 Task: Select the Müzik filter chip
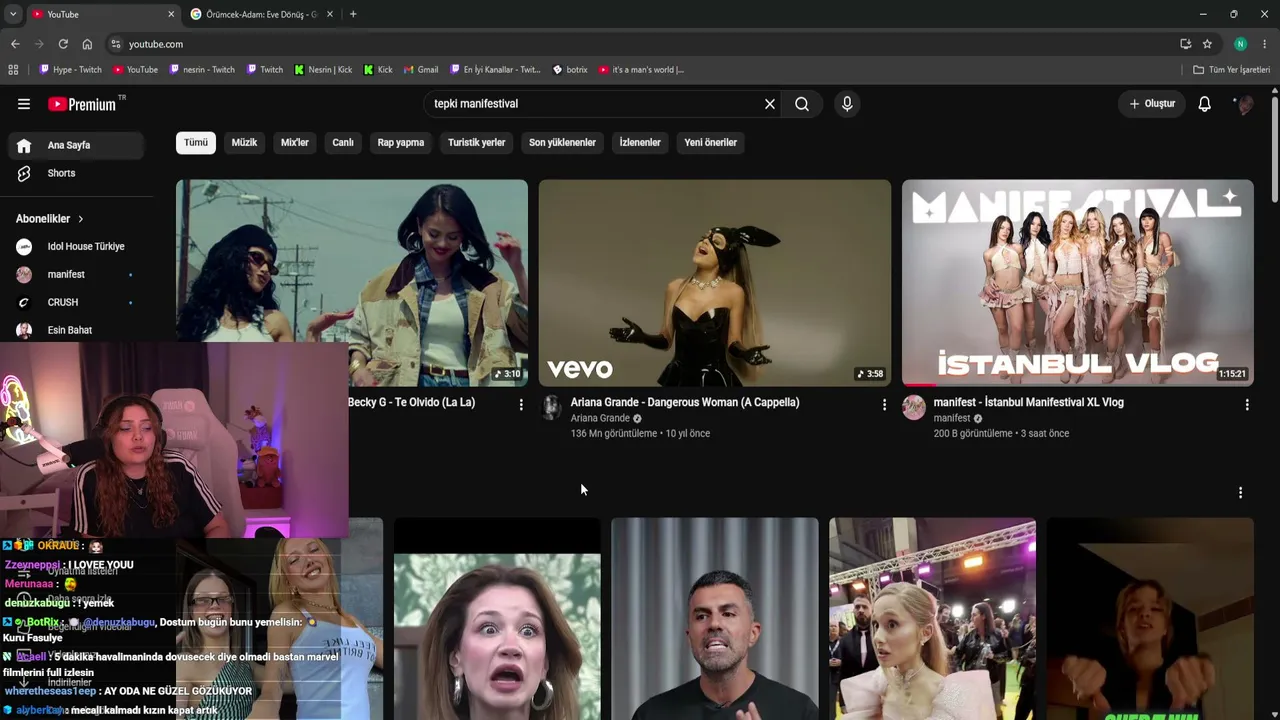(245, 142)
